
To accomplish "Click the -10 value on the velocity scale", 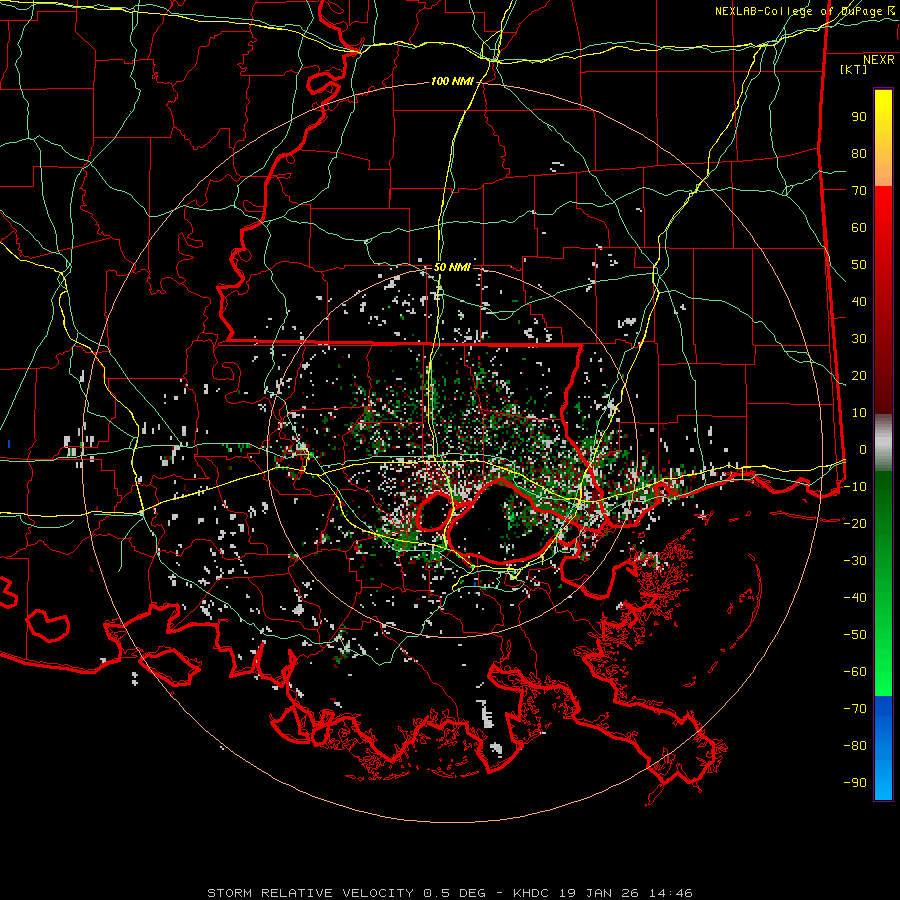I will (855, 487).
